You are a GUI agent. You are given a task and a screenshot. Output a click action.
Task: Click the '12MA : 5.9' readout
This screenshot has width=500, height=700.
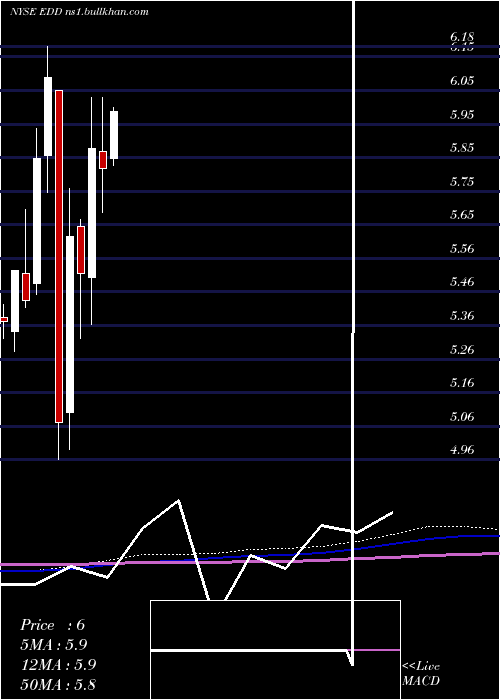58,664
